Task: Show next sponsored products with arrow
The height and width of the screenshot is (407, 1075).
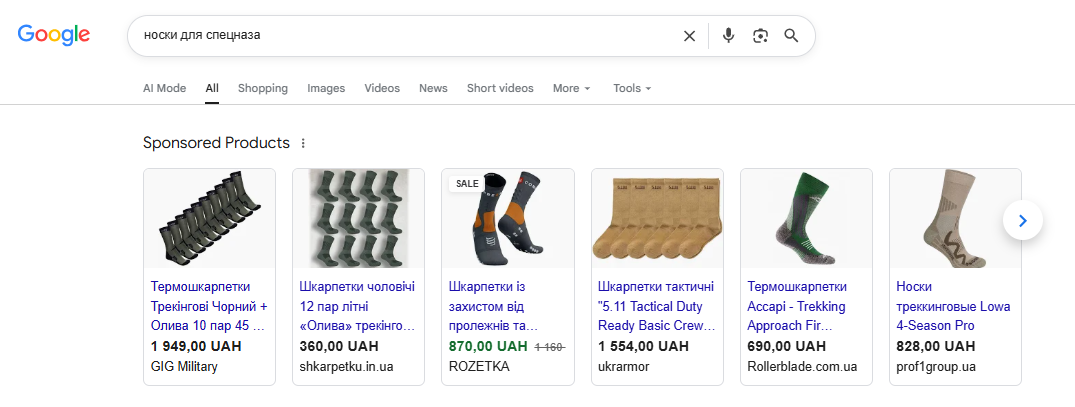Action: (1023, 221)
